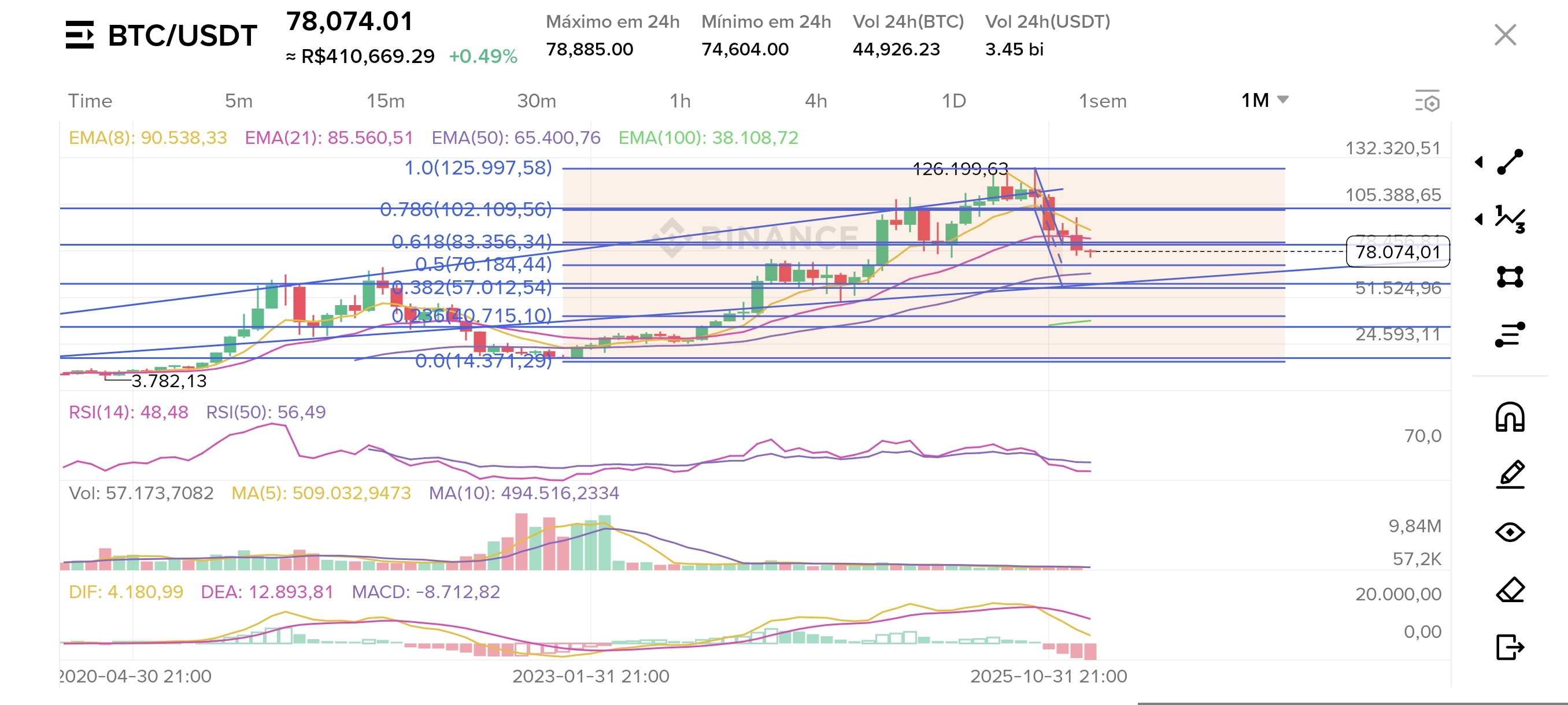The width and height of the screenshot is (1568, 705).
Task: Open the chart indicator settings icon
Action: coord(1428,101)
